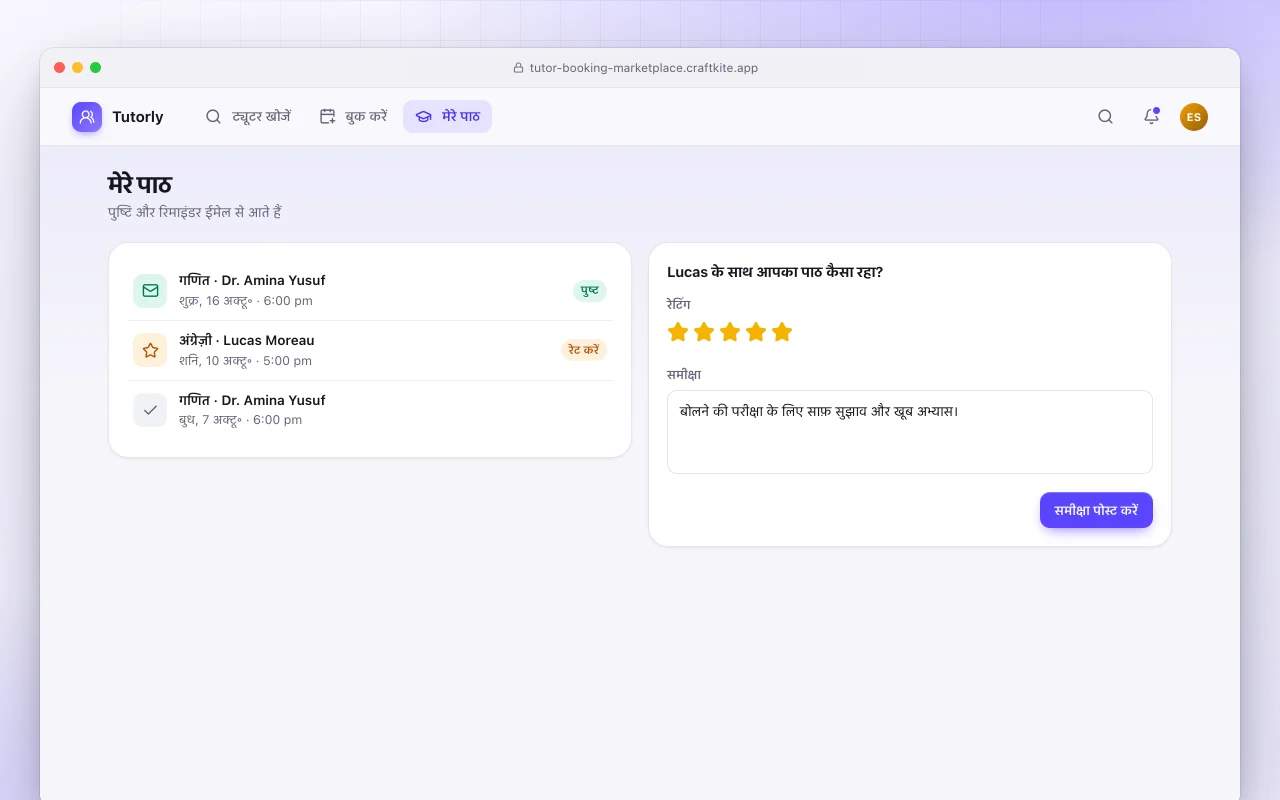Viewport: 1280px width, 800px height.
Task: Click the address bar URL
Action: click(644, 68)
